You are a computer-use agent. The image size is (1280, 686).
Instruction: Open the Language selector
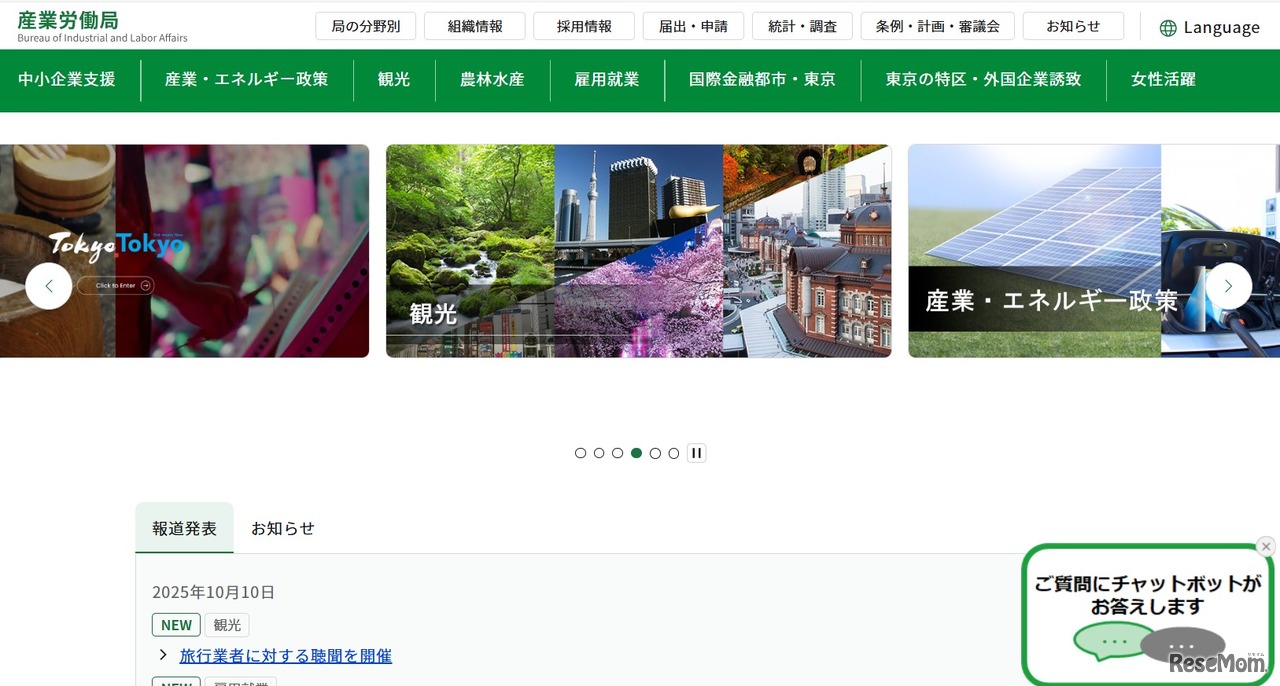click(x=1210, y=28)
